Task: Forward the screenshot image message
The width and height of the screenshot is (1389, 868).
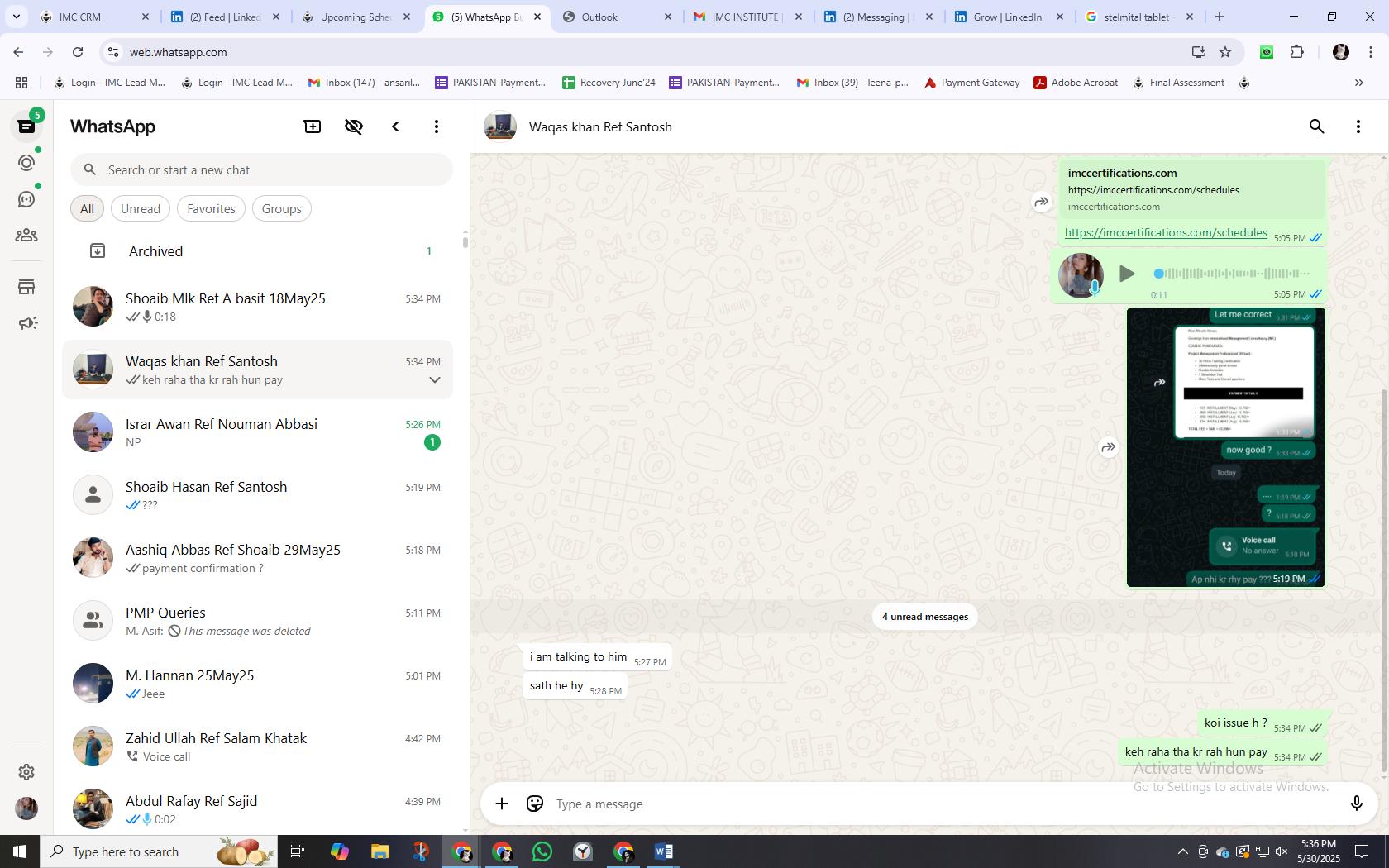Action: [x=1108, y=447]
